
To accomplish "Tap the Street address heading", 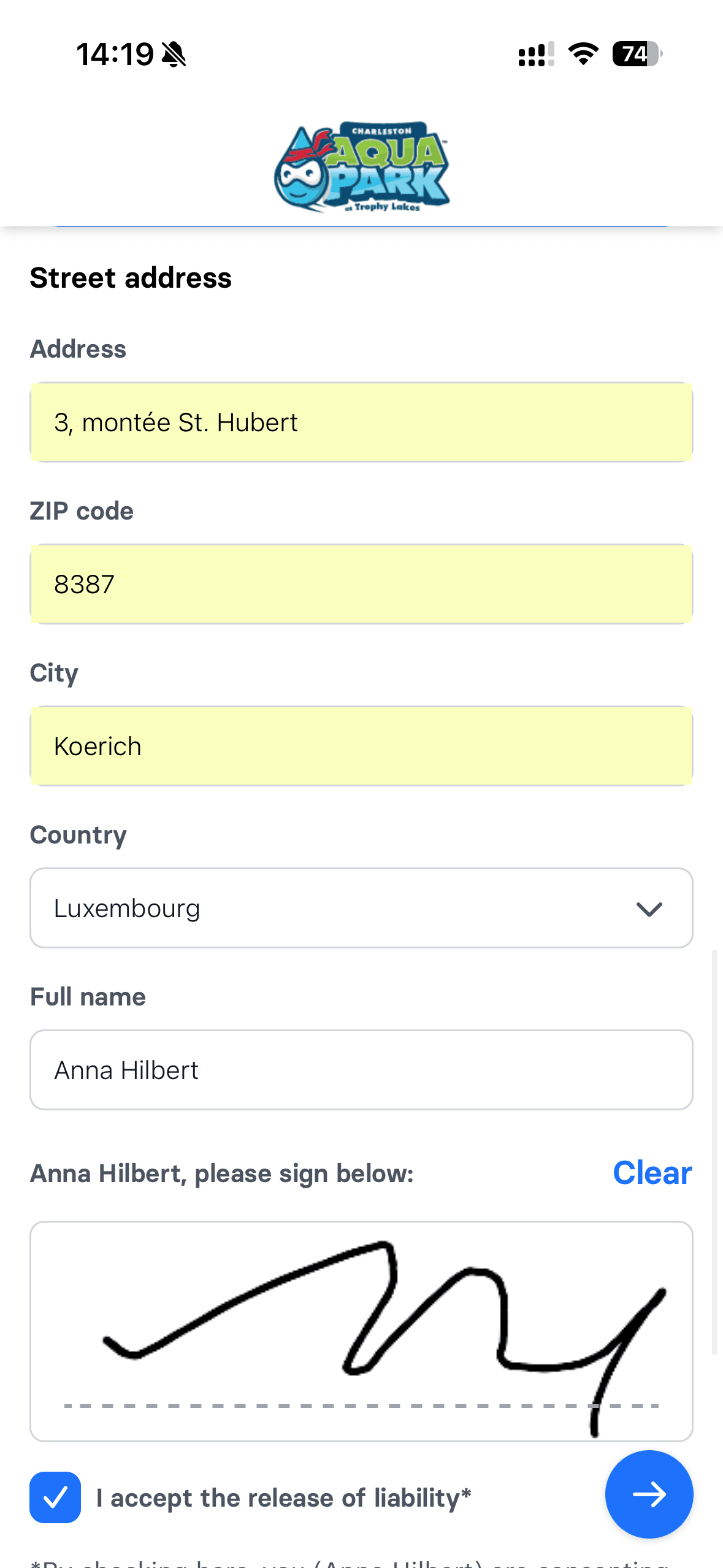I will [131, 278].
